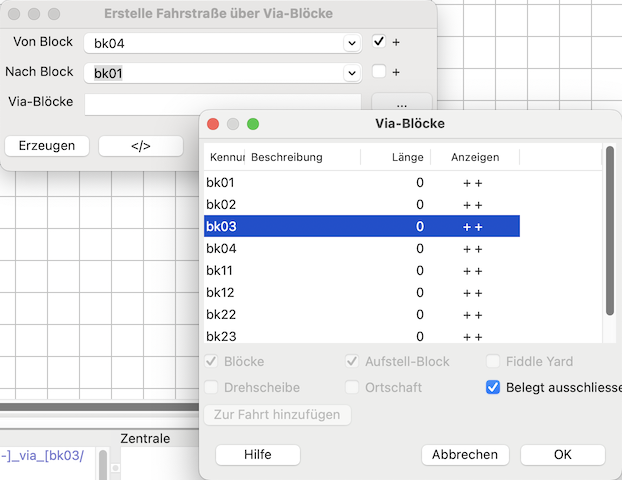622x480 pixels.
Task: Click the Via-Blöcke list vertical scrollbar
Action: pyautogui.click(x=610, y=232)
